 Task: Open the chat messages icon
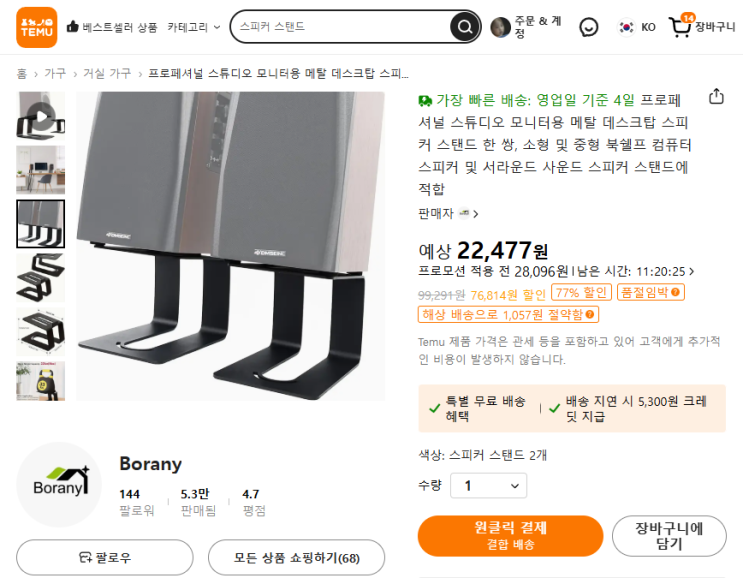click(x=589, y=27)
